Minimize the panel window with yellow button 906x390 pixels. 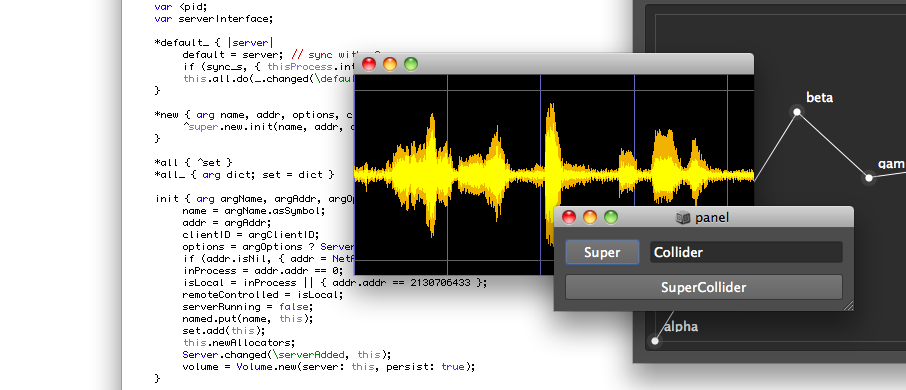click(x=590, y=217)
